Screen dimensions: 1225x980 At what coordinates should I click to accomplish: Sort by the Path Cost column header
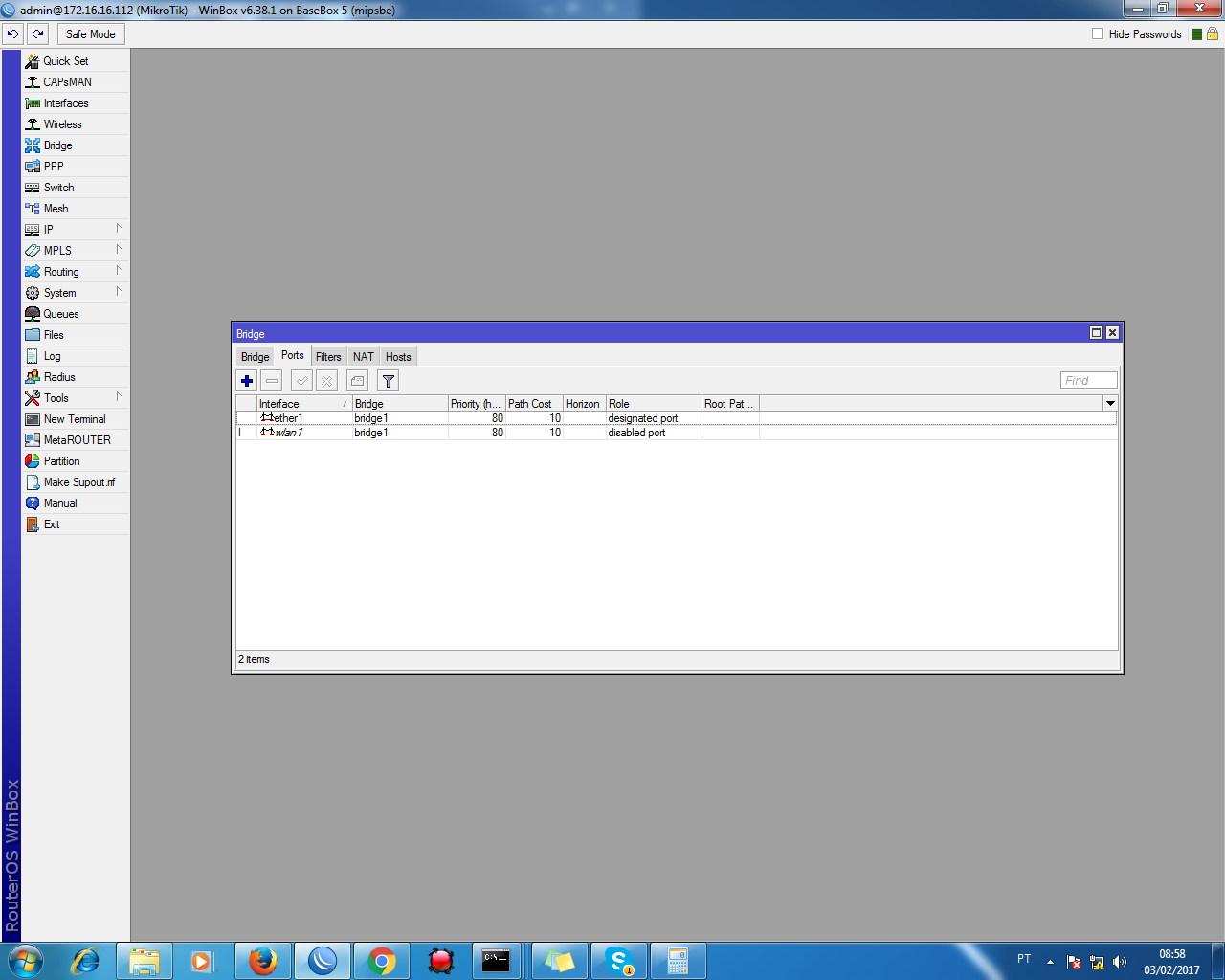pyautogui.click(x=534, y=404)
